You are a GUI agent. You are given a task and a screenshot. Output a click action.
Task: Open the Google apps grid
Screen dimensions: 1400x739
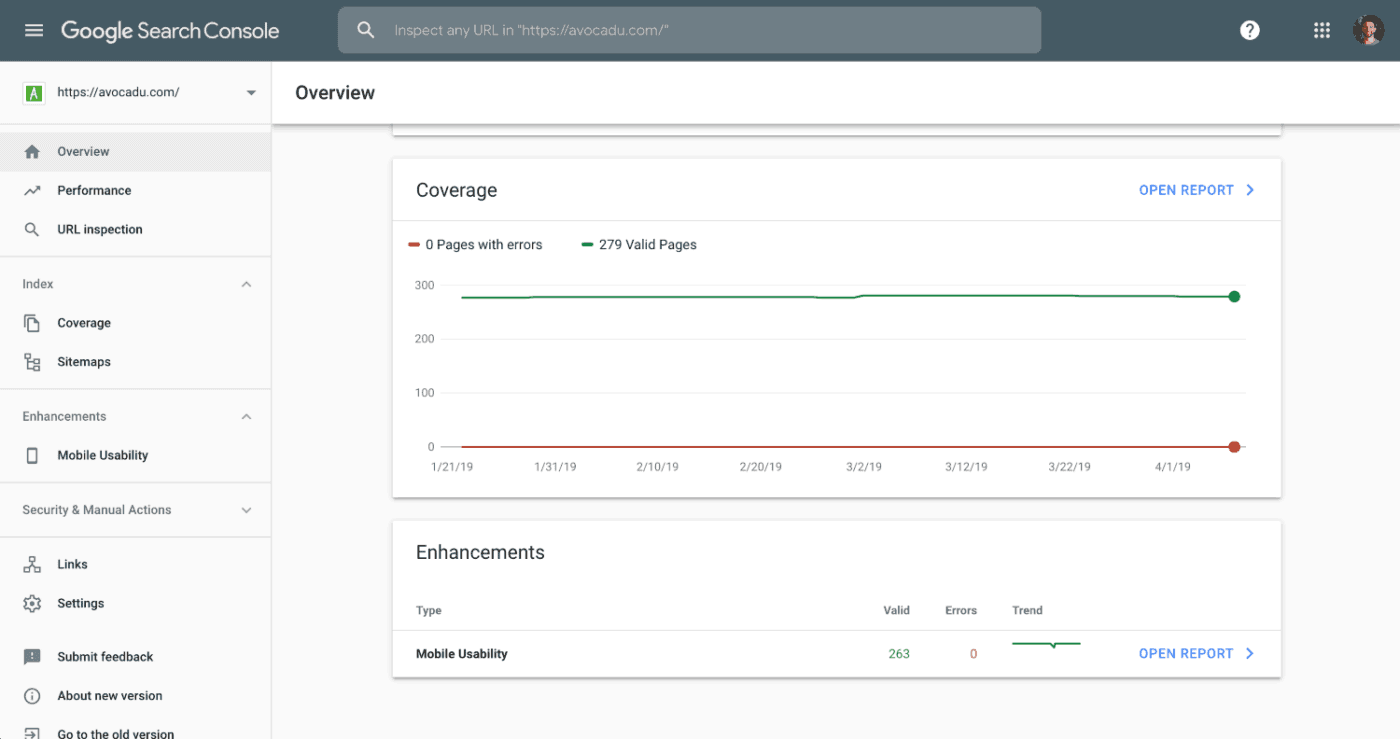coord(1321,29)
